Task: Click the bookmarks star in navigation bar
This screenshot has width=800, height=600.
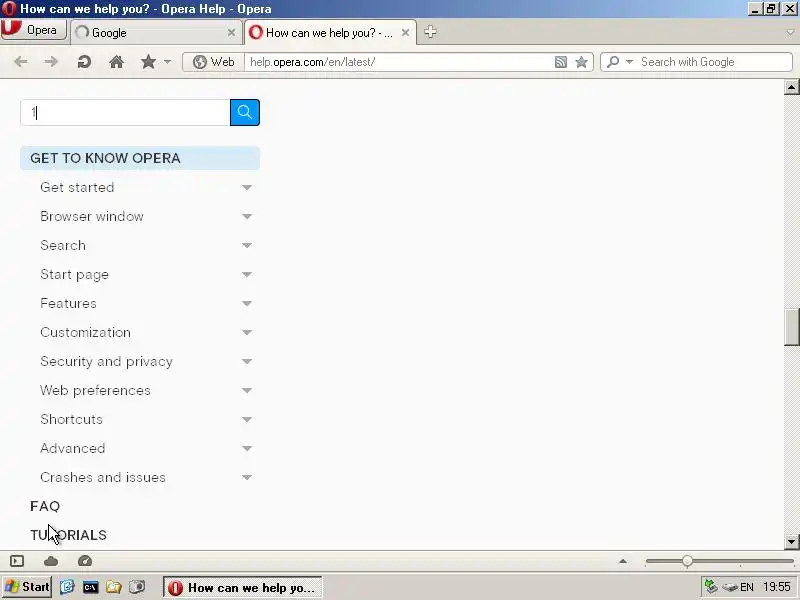Action: (x=148, y=62)
